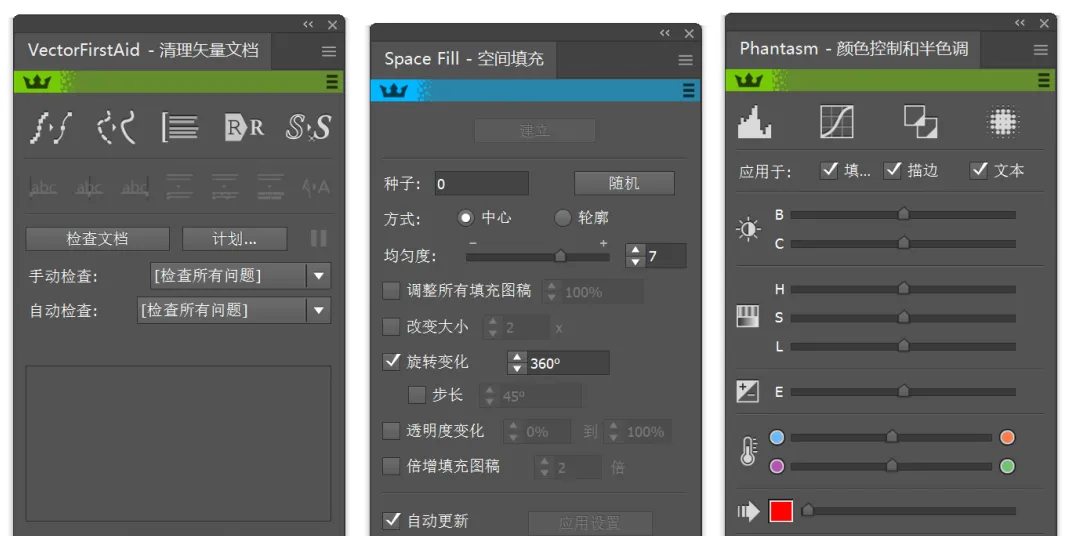Viewport: 1080px width, 536px height.
Task: Click the RR text tag icon in VectorFirstAid
Action: click(245, 127)
